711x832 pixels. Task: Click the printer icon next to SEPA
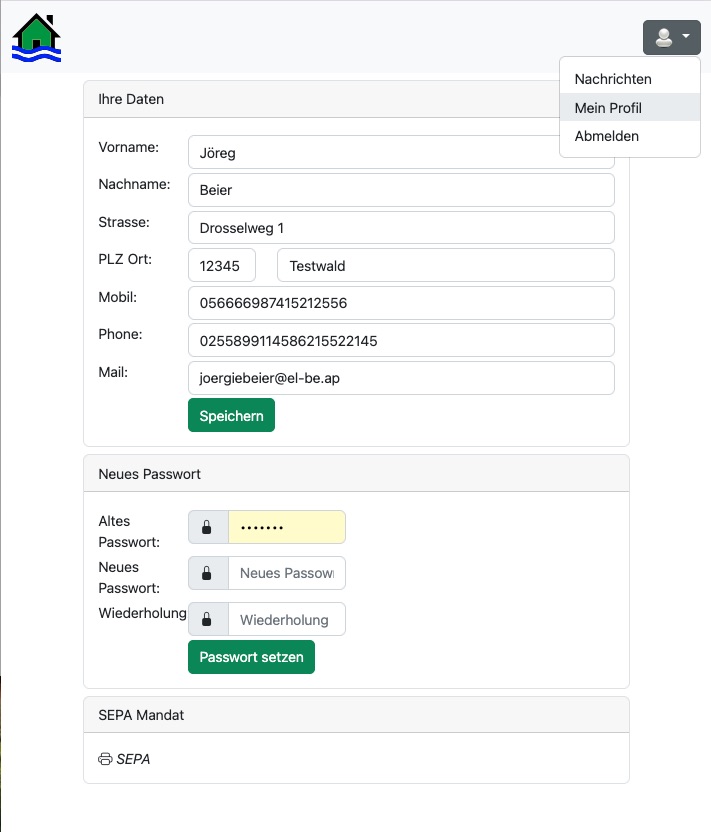pyautogui.click(x=105, y=759)
